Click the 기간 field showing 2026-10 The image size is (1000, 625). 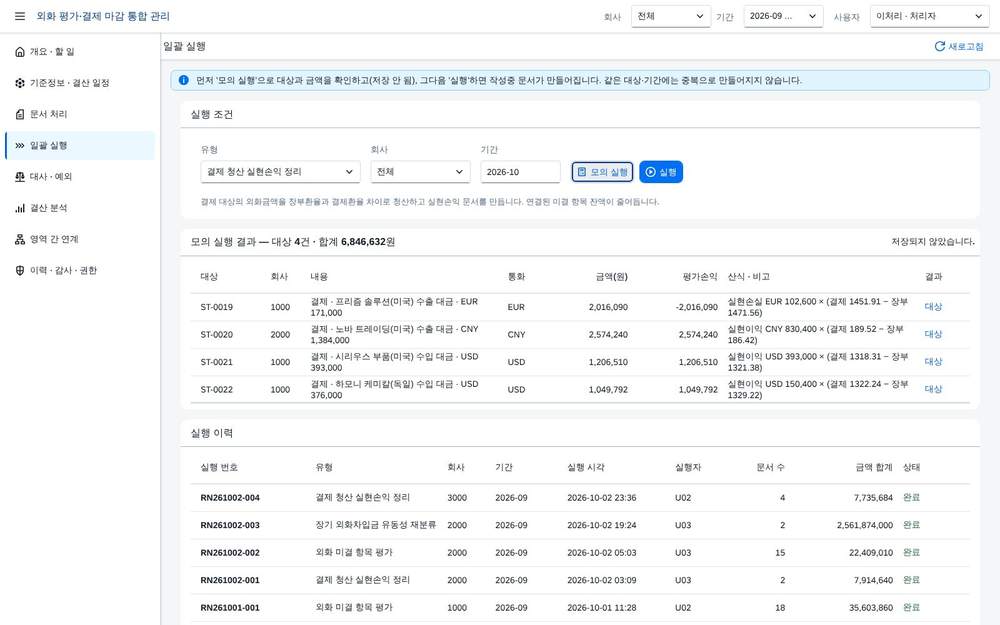[520, 172]
